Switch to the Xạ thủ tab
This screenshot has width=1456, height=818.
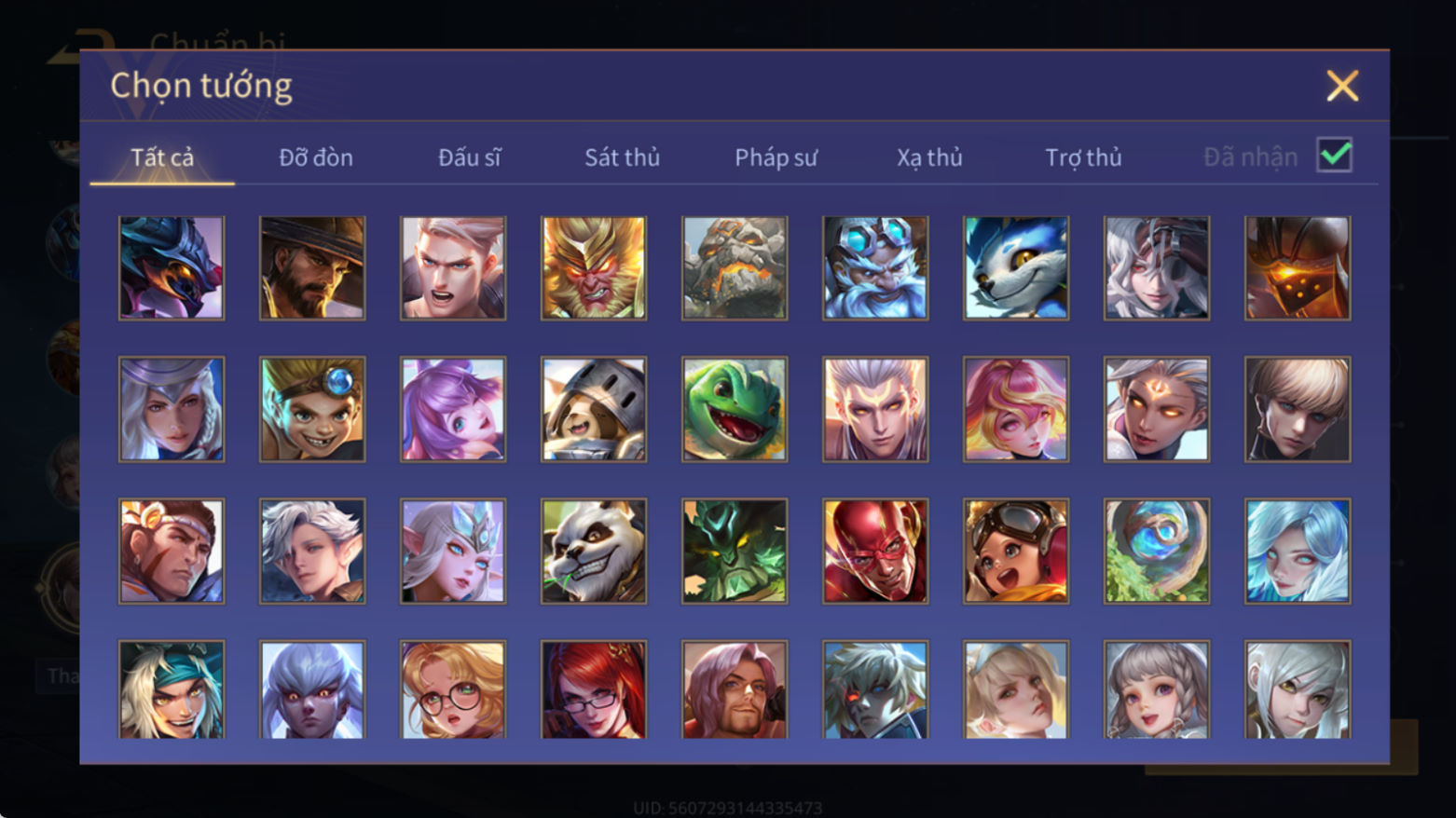point(929,157)
